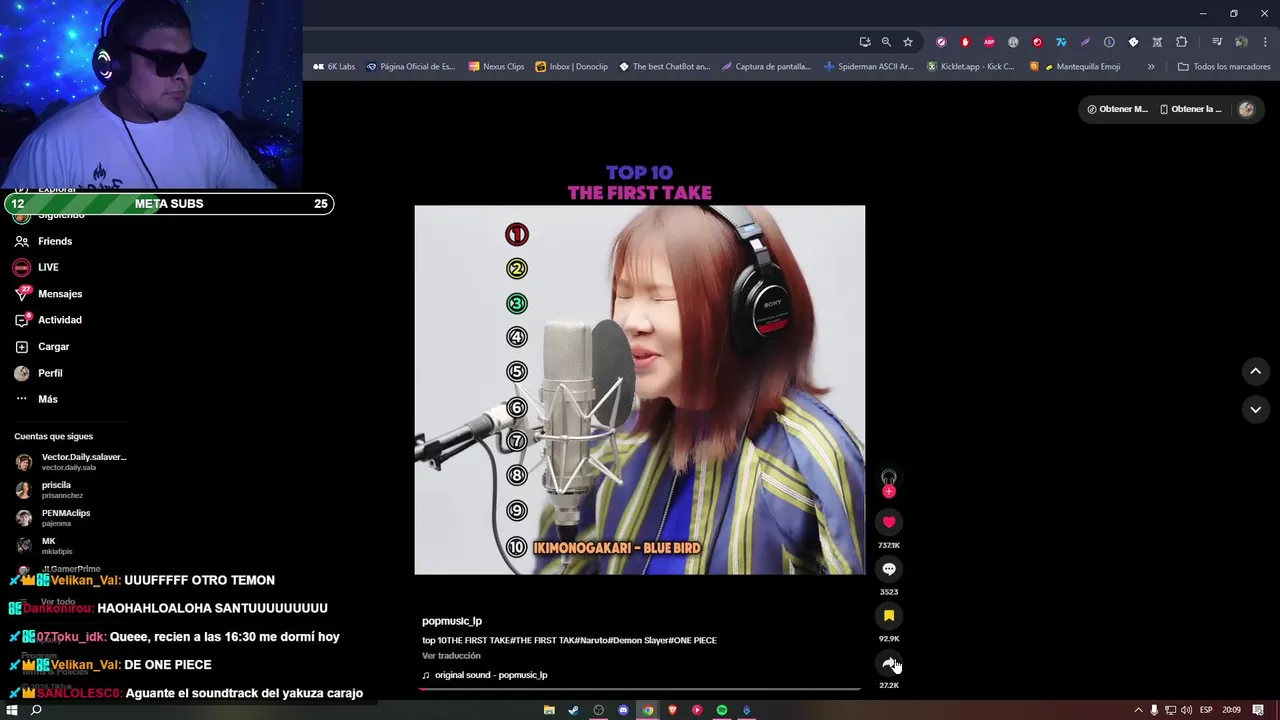Click the #ONE PIECE hashtag
1280x720 pixels.
point(693,640)
